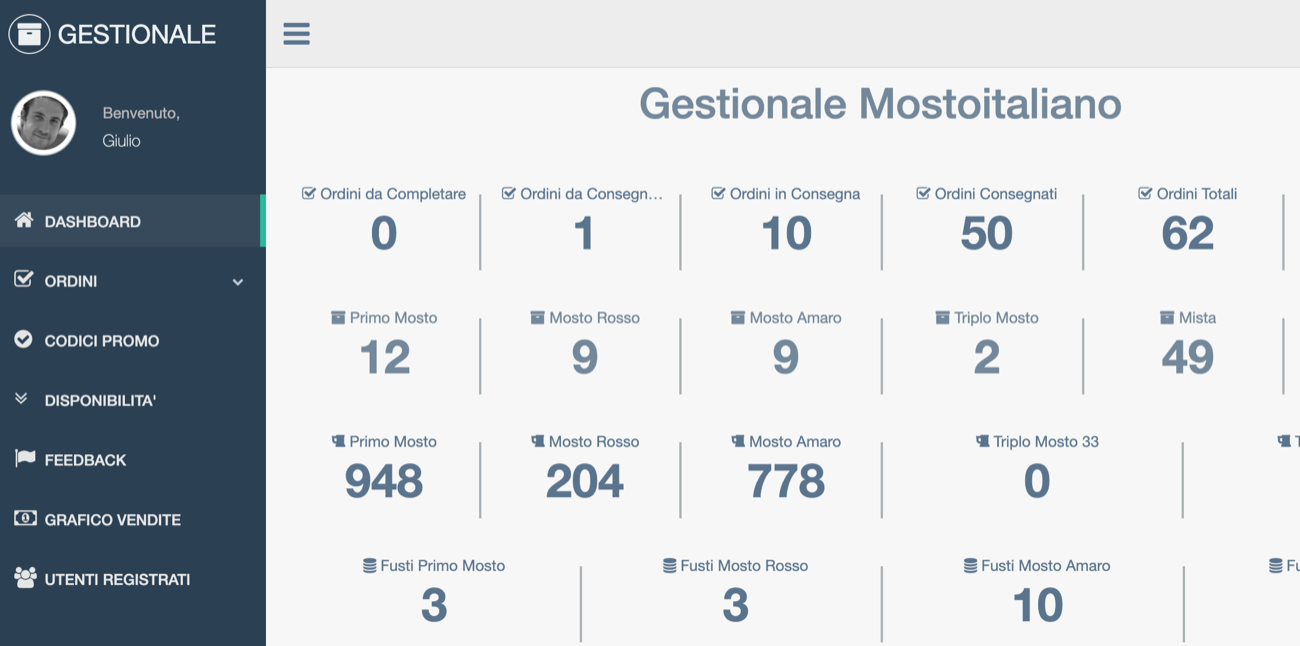
Task: Go to the Dashboard menu item
Action: click(x=92, y=222)
